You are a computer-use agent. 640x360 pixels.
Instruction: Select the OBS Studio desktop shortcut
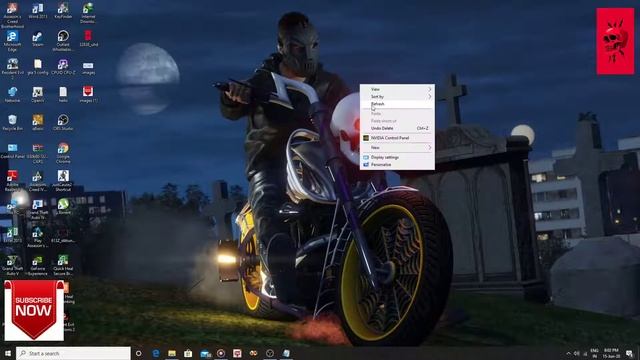click(x=63, y=122)
